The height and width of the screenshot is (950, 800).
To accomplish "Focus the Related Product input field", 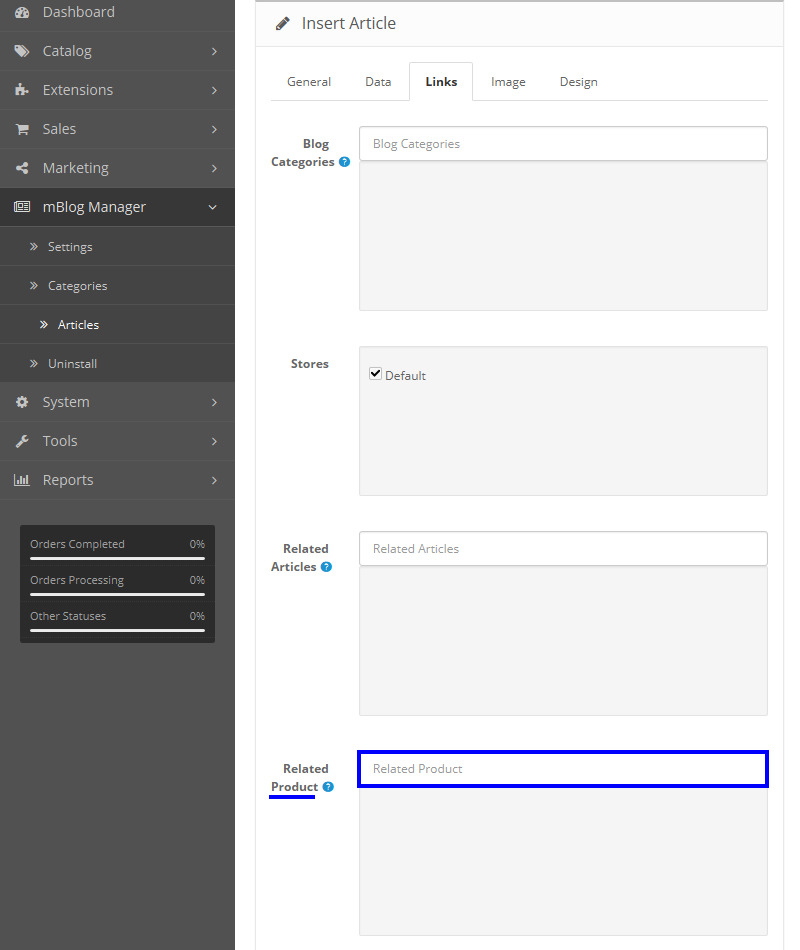I will tap(563, 769).
